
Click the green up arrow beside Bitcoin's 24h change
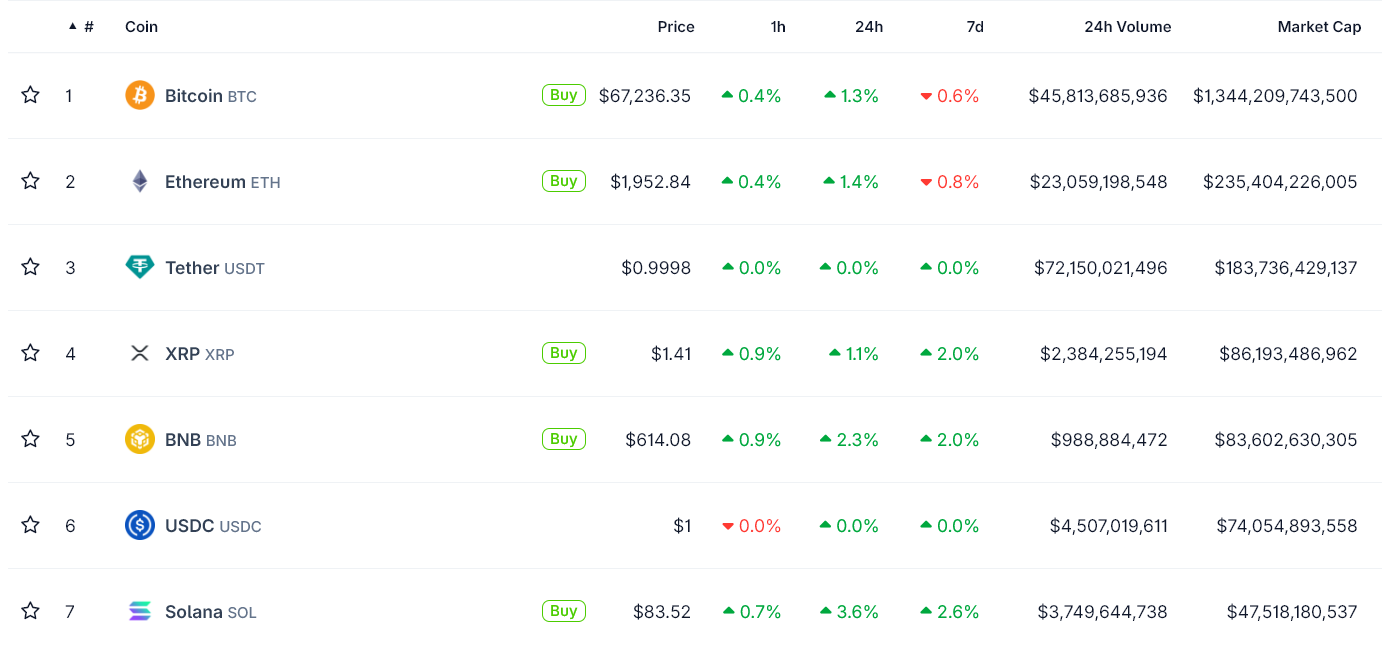829,95
